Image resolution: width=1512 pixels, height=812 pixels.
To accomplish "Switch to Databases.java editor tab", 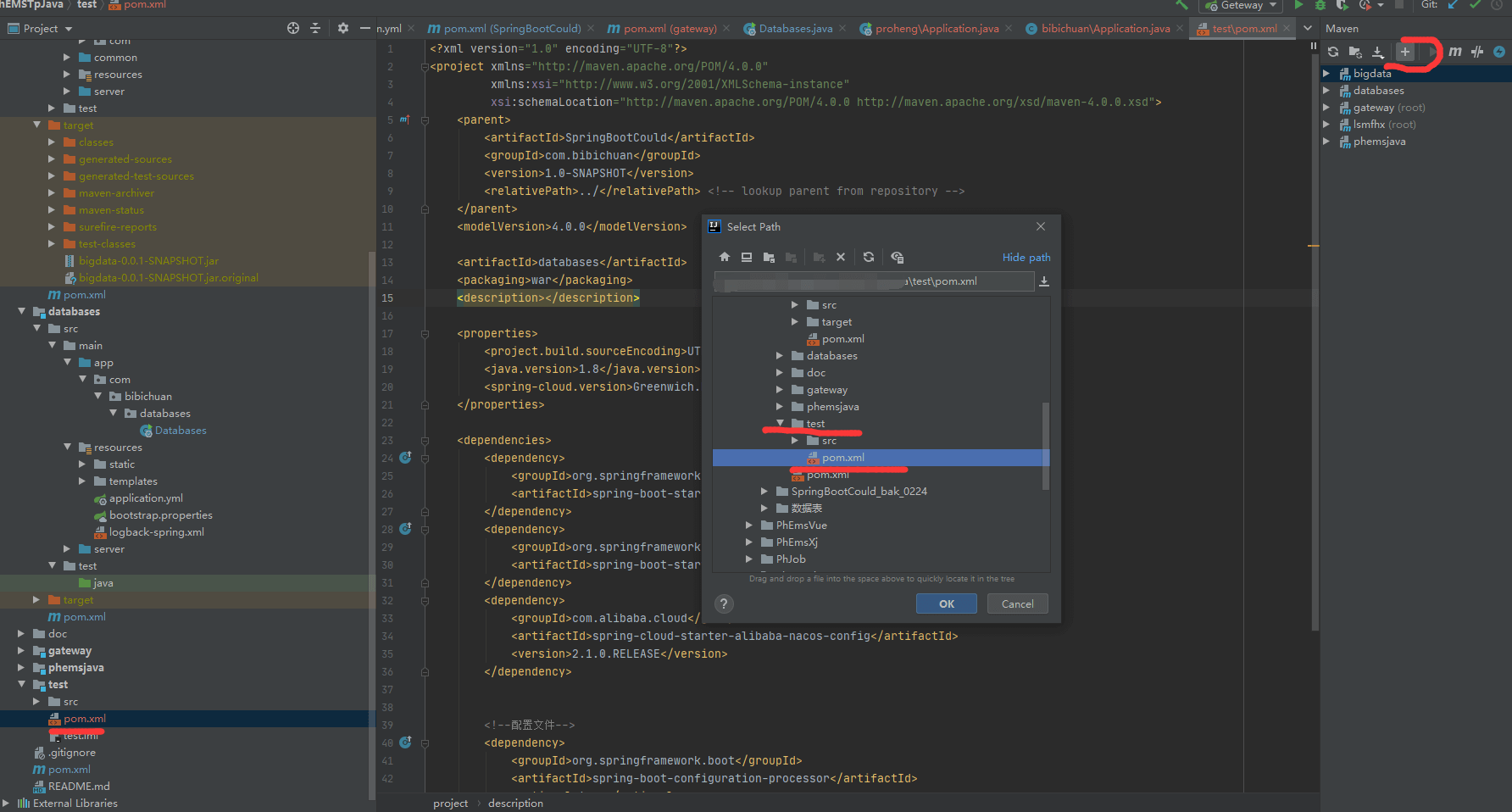I will coord(795,29).
